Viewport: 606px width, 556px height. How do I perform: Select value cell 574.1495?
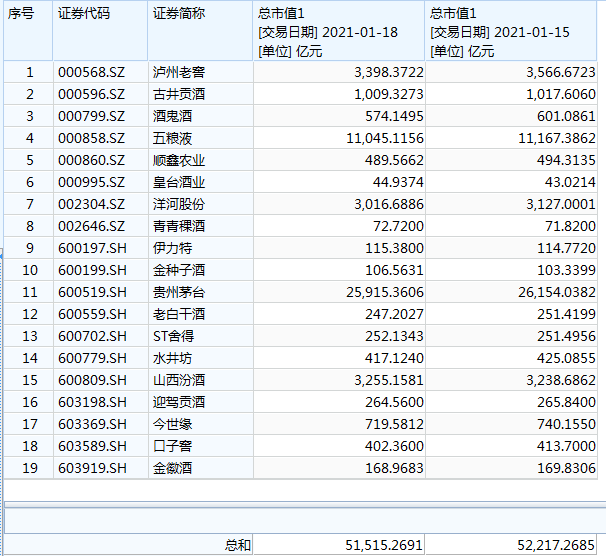[x=339, y=116]
